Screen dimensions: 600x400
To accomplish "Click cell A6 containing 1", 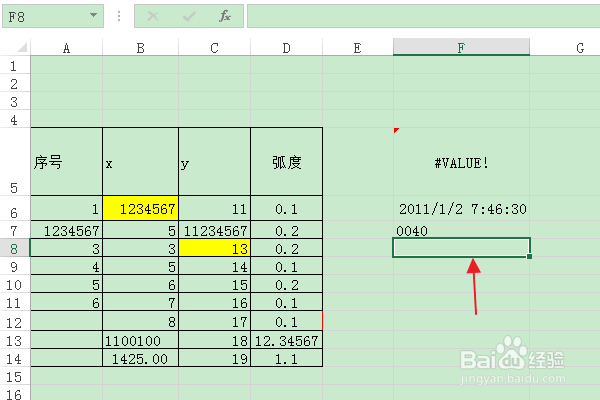I will 67,209.
